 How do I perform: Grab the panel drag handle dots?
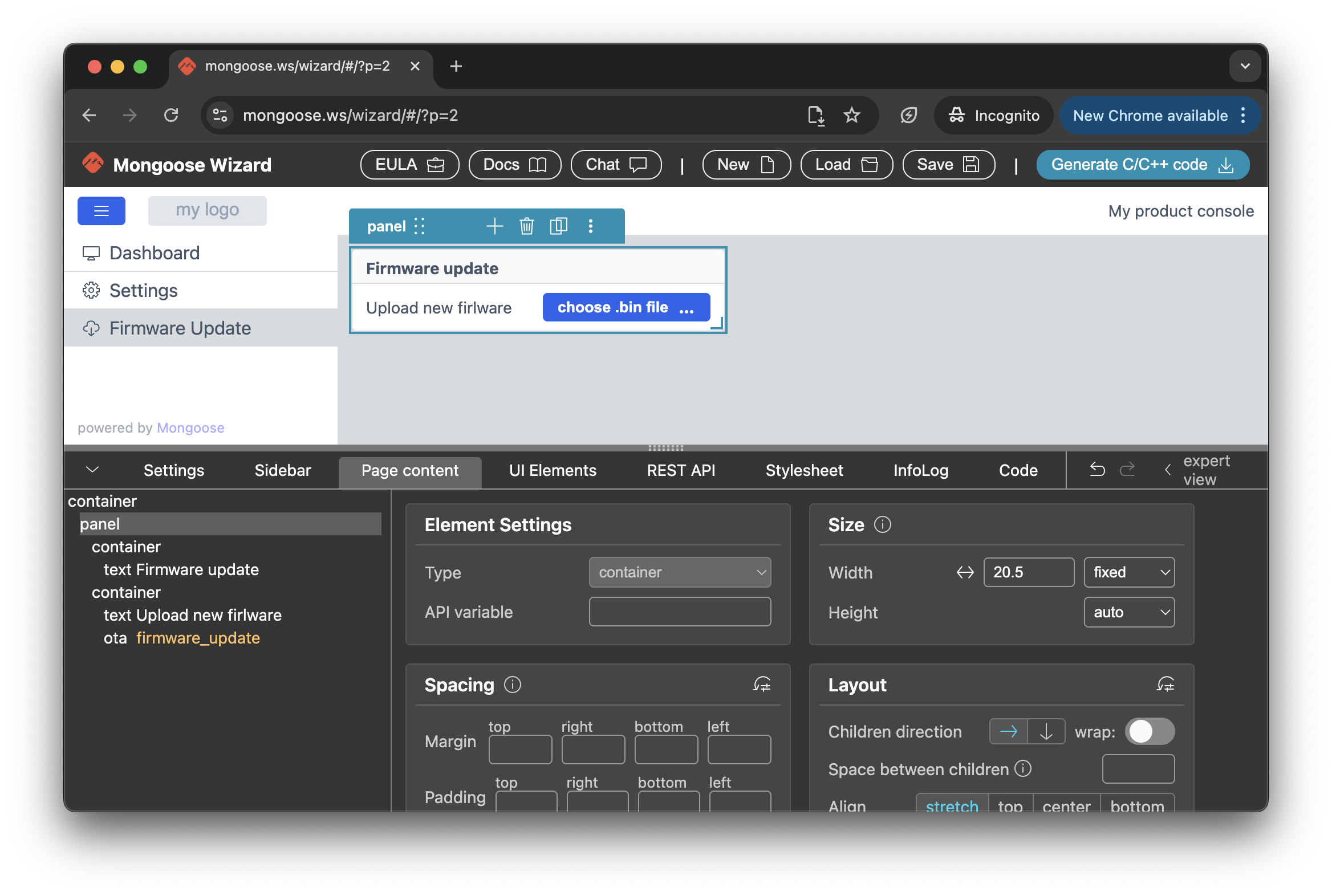point(420,226)
